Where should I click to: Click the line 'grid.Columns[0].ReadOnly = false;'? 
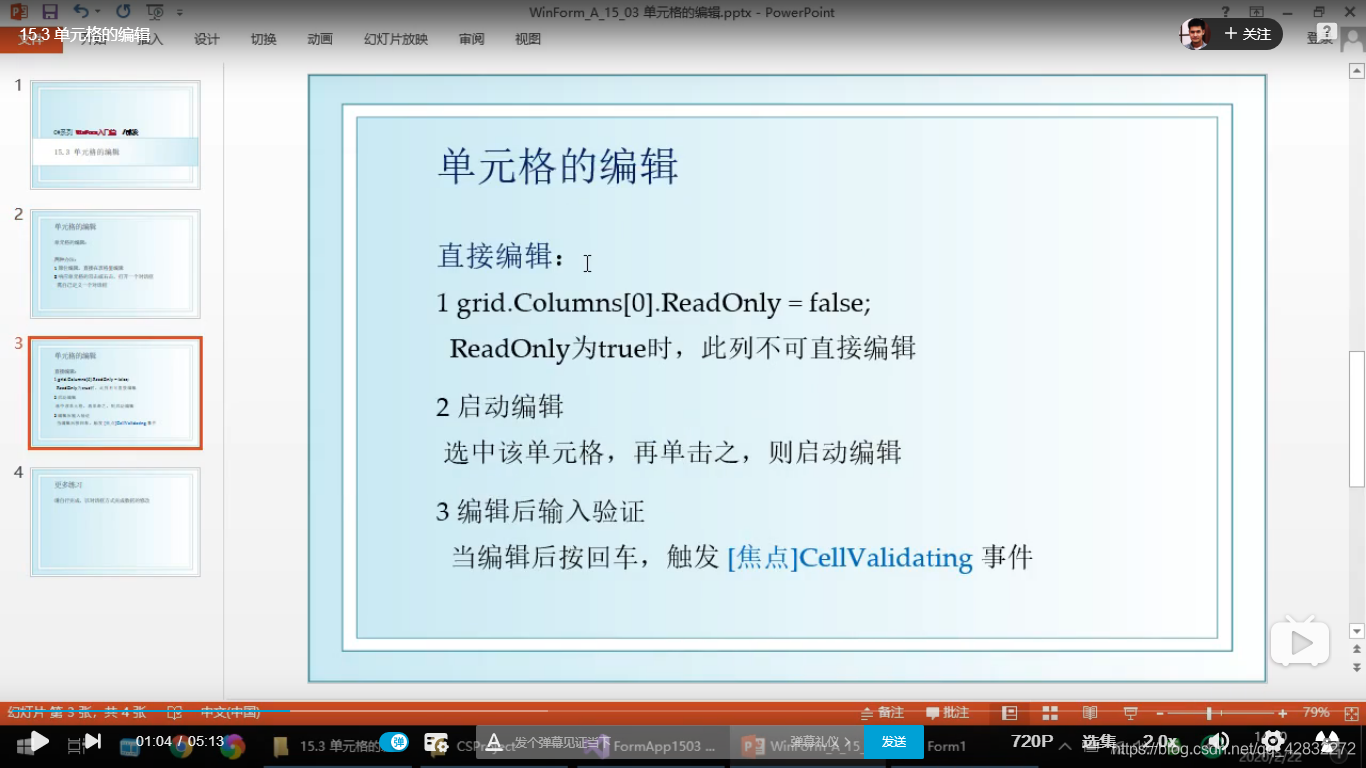(x=664, y=302)
